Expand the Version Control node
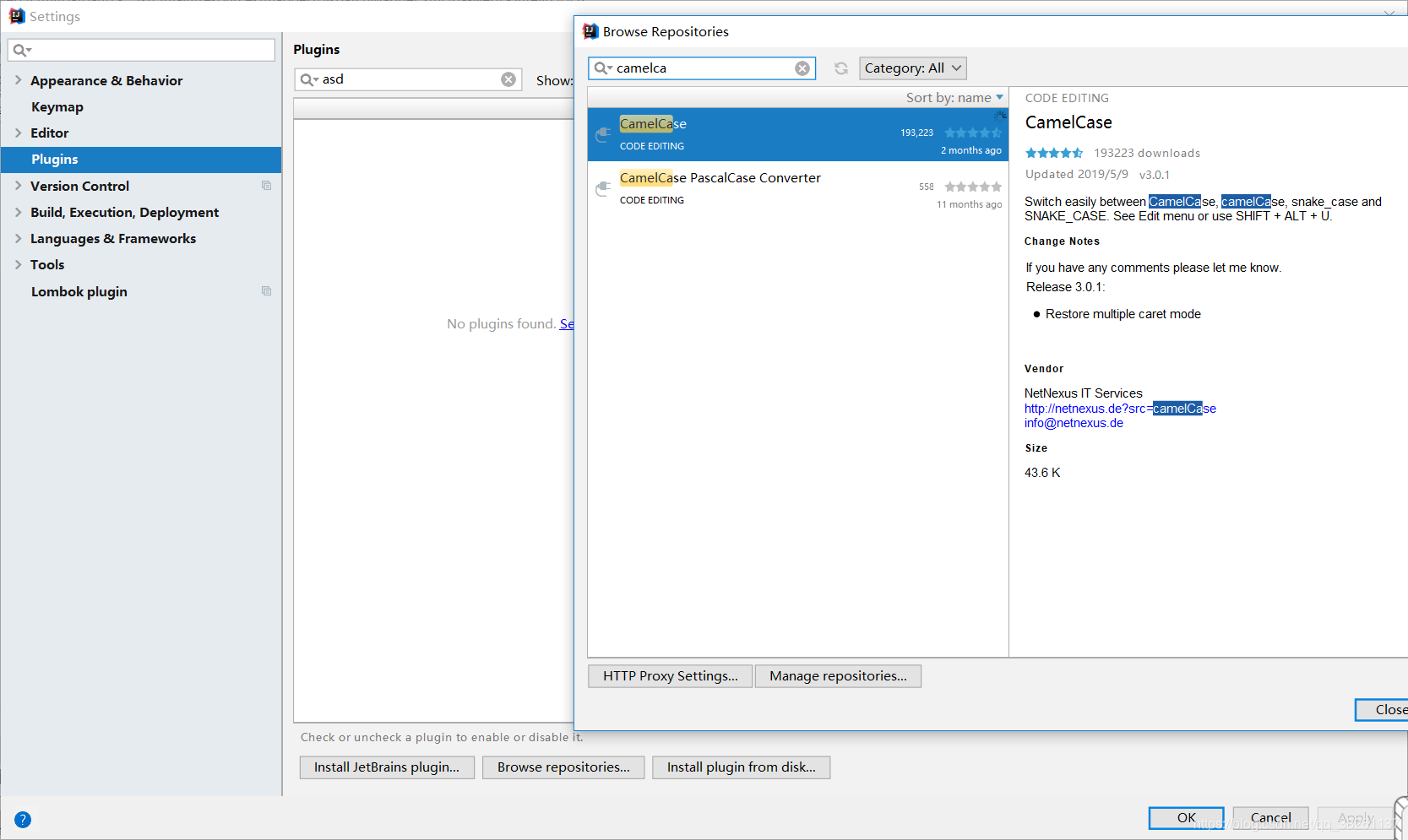 (x=18, y=186)
